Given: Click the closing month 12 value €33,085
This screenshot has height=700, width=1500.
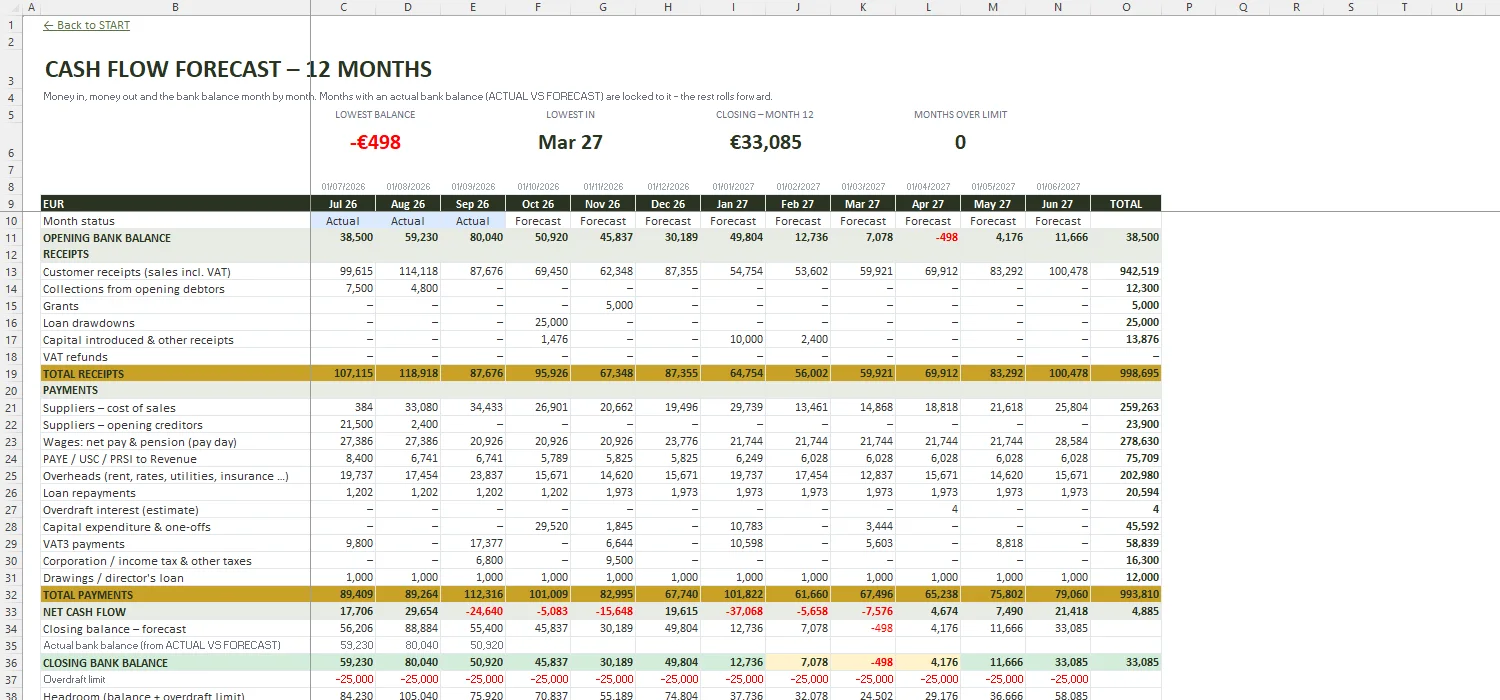Looking at the screenshot, I should click(765, 142).
